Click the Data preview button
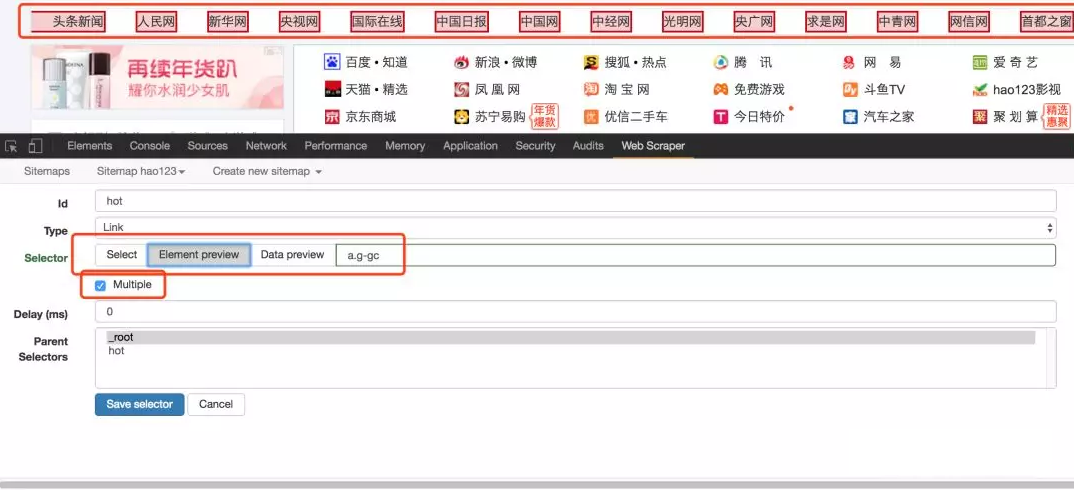The image size is (1074, 490). coord(292,255)
